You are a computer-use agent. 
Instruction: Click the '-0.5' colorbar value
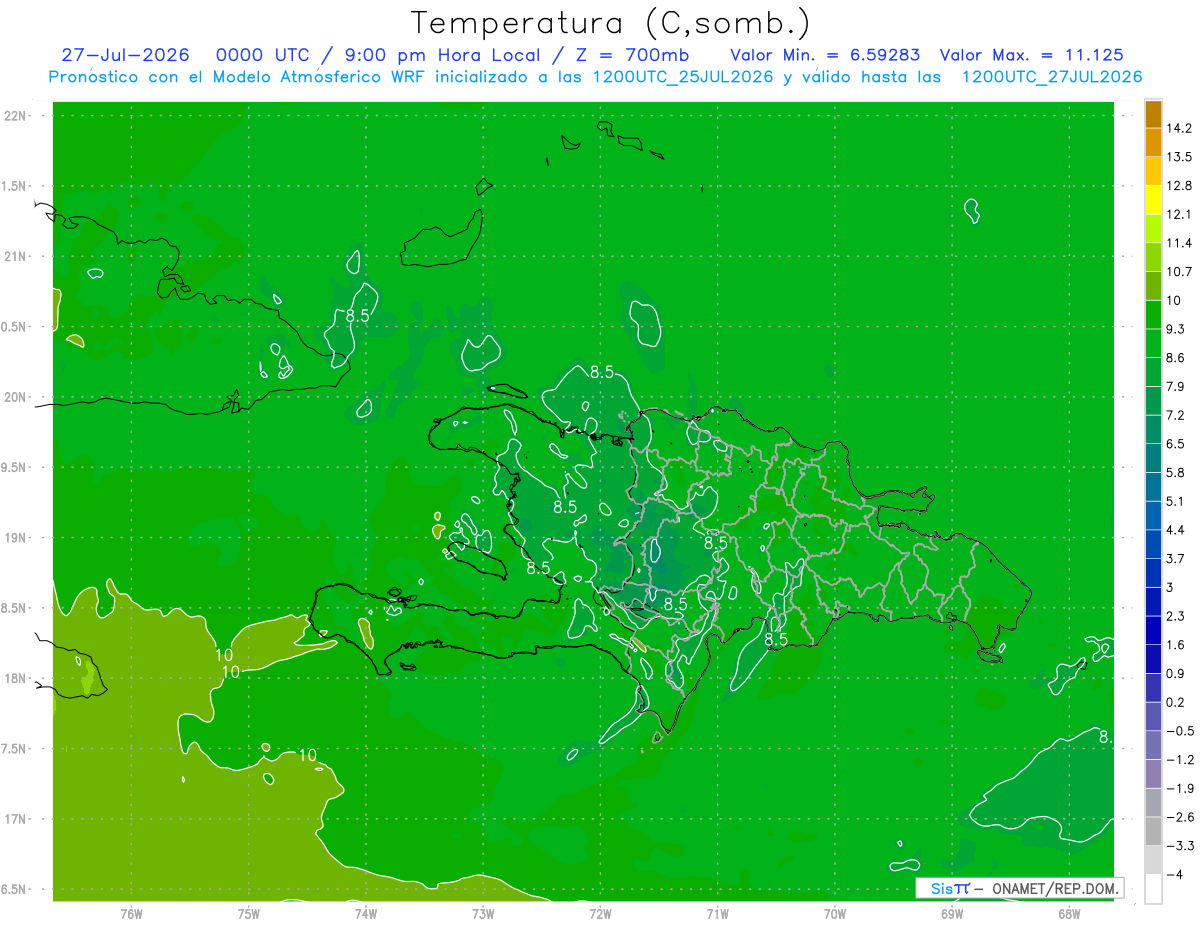[1180, 730]
